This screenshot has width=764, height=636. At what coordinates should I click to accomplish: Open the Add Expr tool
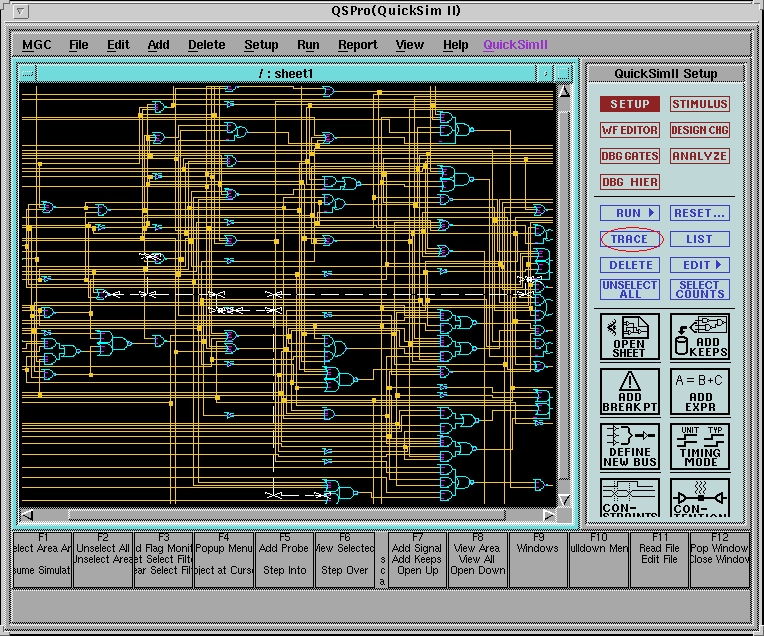[x=700, y=392]
